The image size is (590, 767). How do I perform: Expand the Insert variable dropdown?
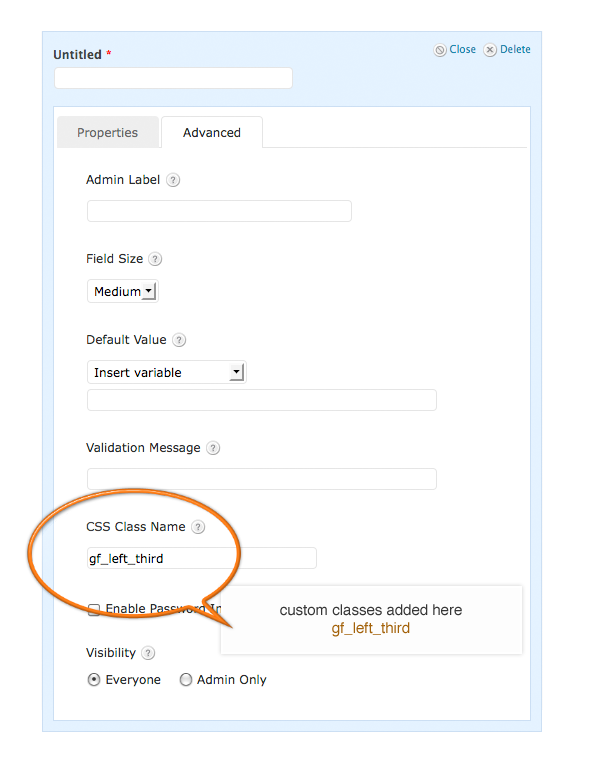pos(166,373)
